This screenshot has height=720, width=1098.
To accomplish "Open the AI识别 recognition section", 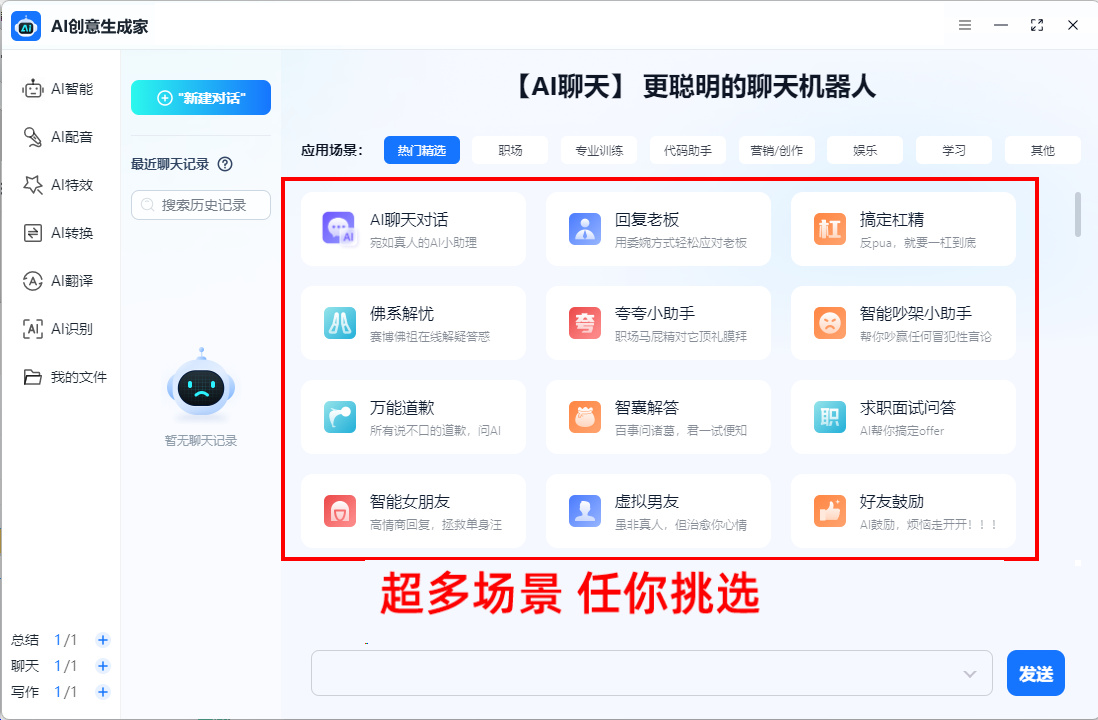I will point(58,328).
